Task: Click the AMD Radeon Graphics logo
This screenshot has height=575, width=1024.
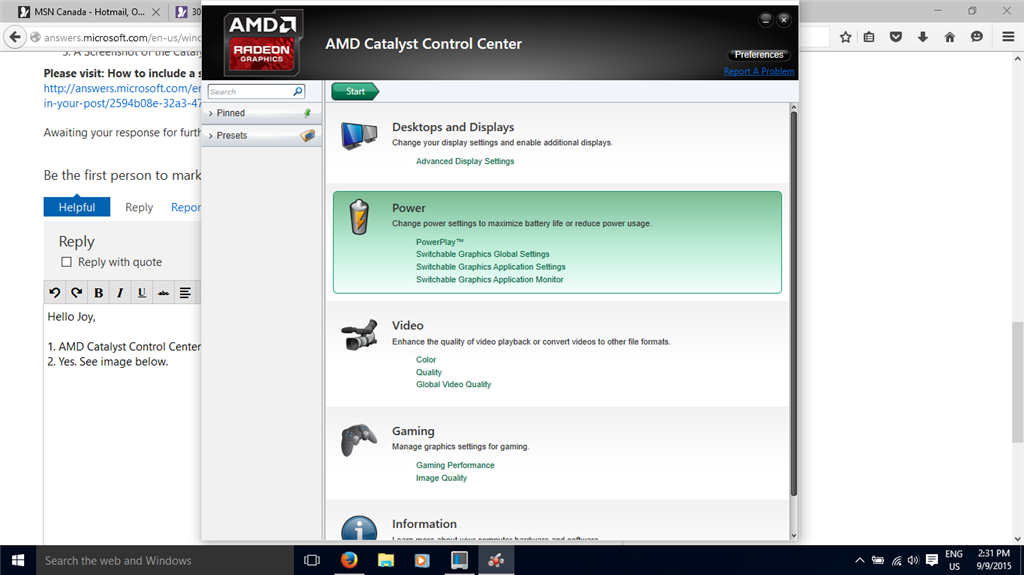Action: tap(263, 43)
